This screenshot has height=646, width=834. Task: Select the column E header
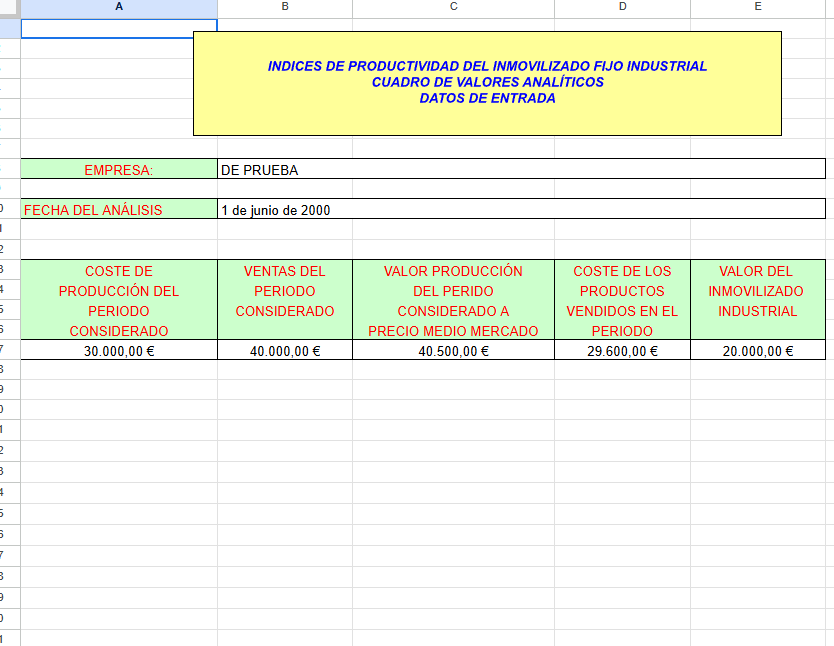point(757,8)
